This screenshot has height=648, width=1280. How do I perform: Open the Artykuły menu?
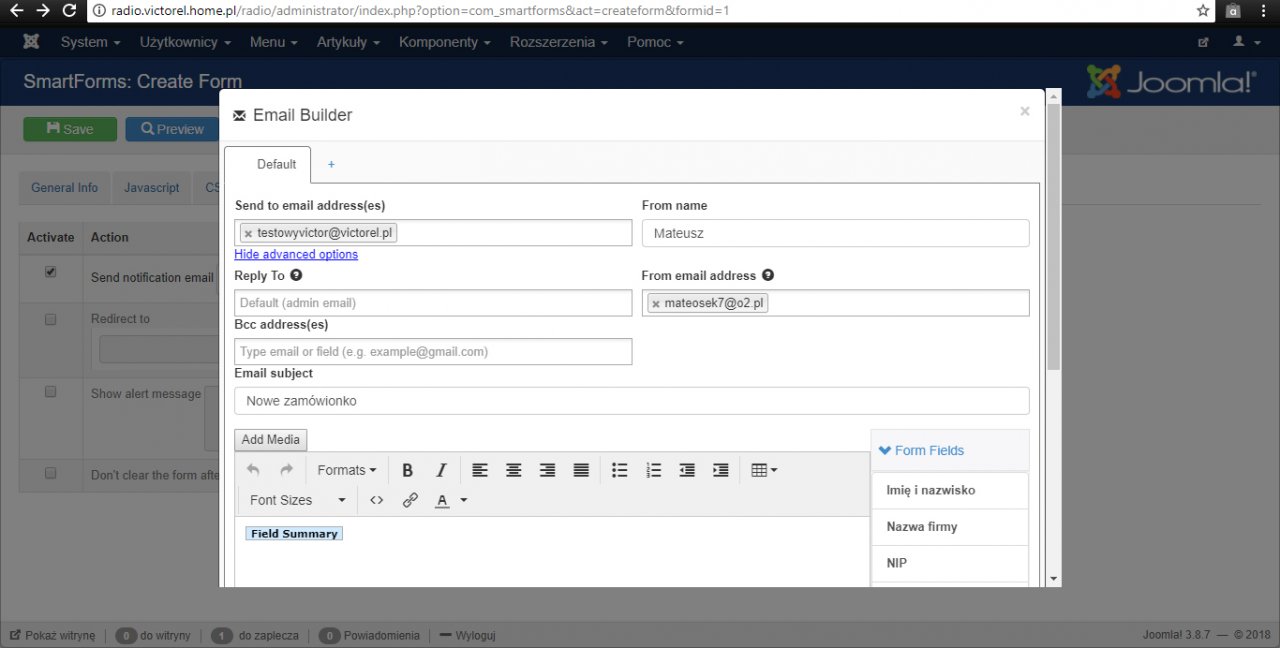(348, 42)
